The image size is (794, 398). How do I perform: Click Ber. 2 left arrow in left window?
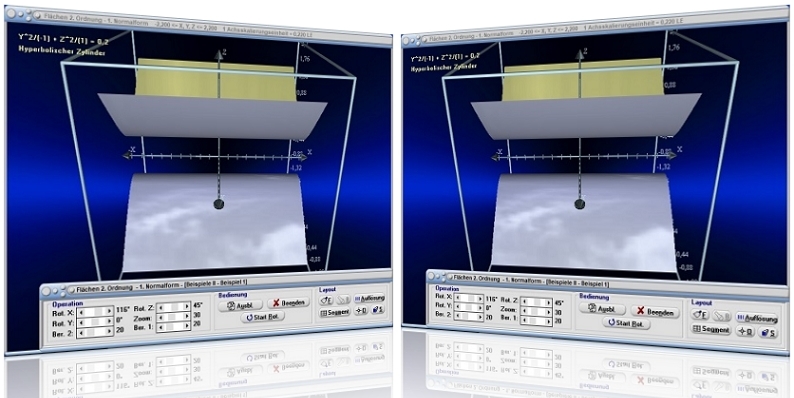coord(81,332)
